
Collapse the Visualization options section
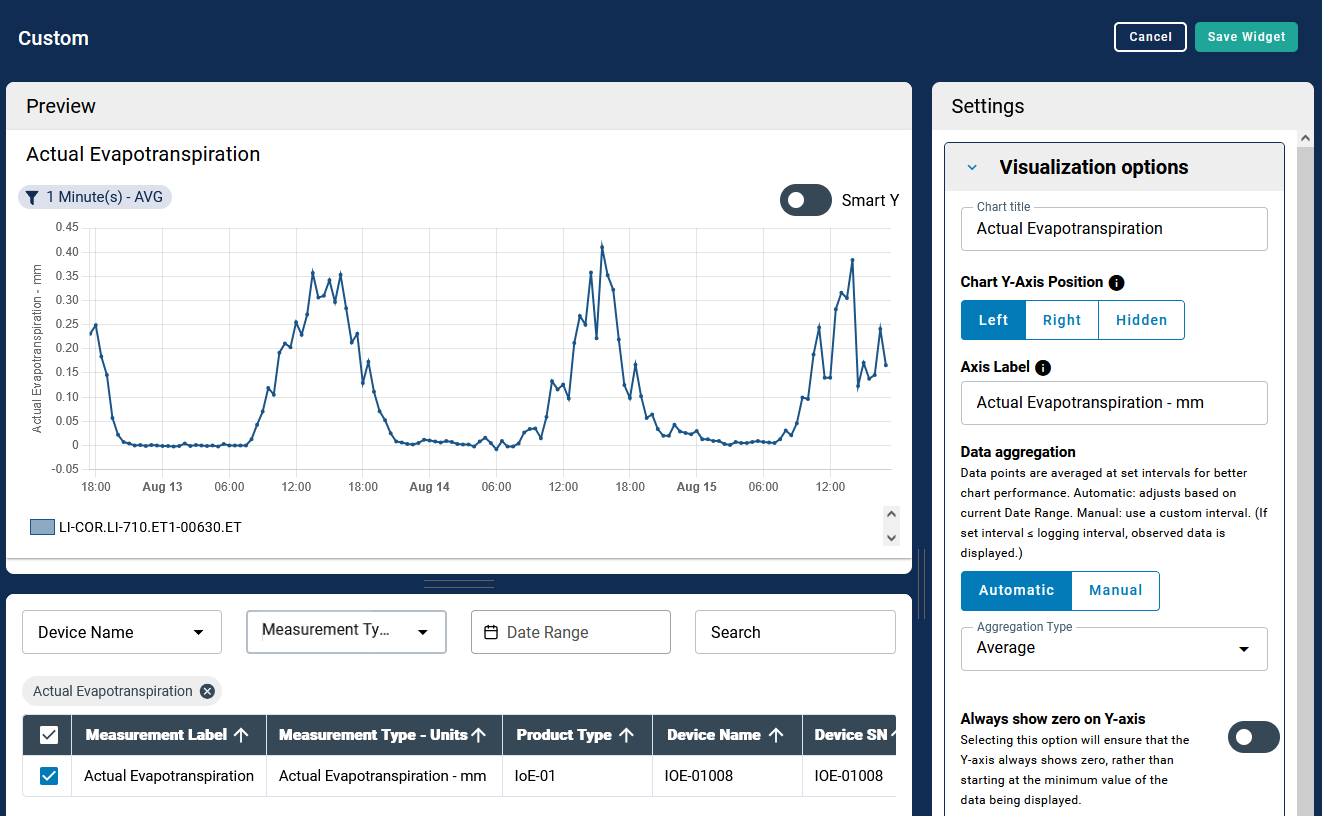tap(972, 168)
